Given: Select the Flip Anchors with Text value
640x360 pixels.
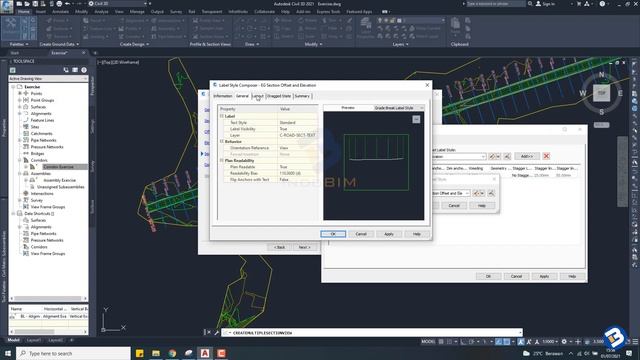Looking at the screenshot, I should [x=298, y=180].
